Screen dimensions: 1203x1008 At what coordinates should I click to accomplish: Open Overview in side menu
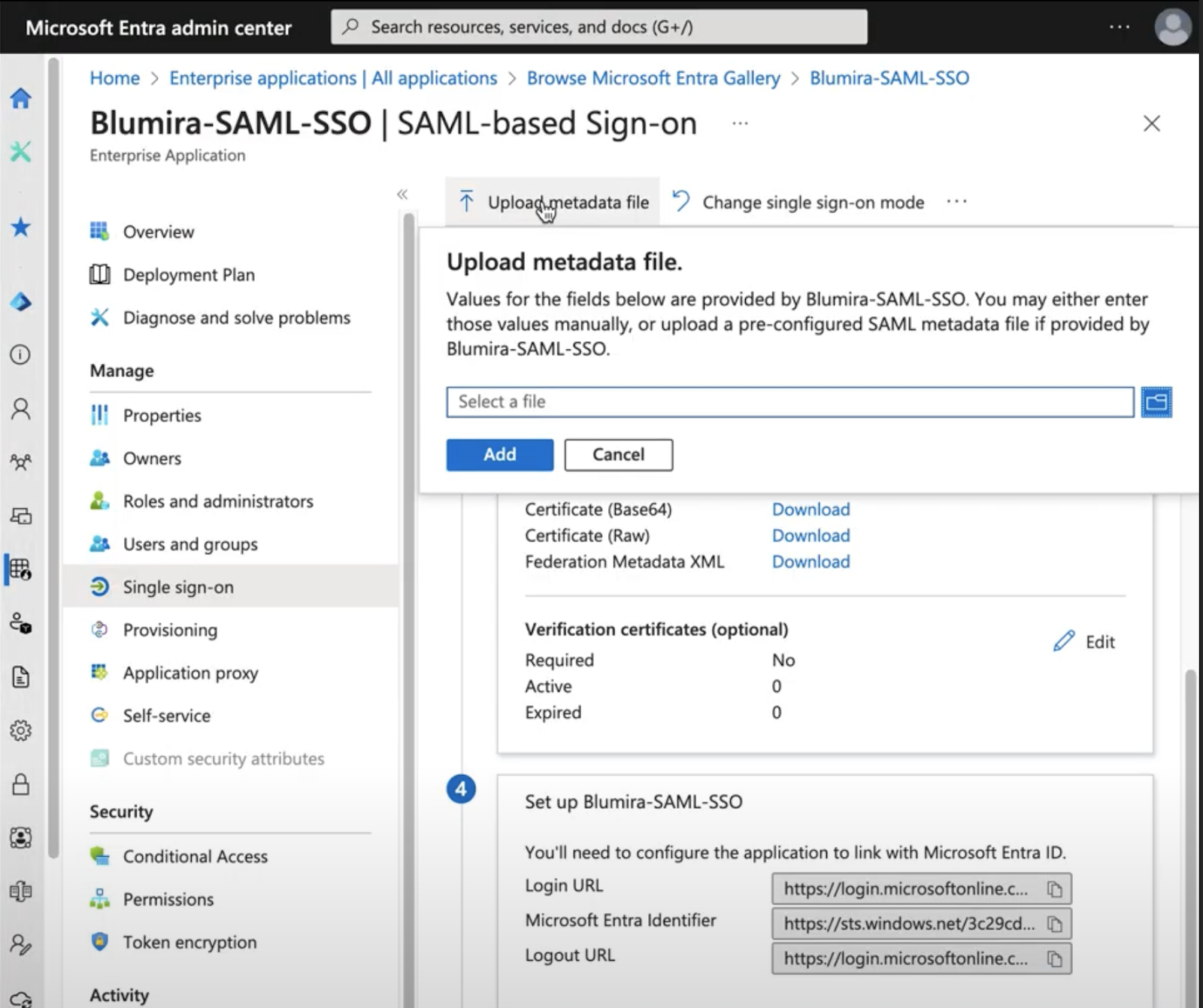[158, 232]
